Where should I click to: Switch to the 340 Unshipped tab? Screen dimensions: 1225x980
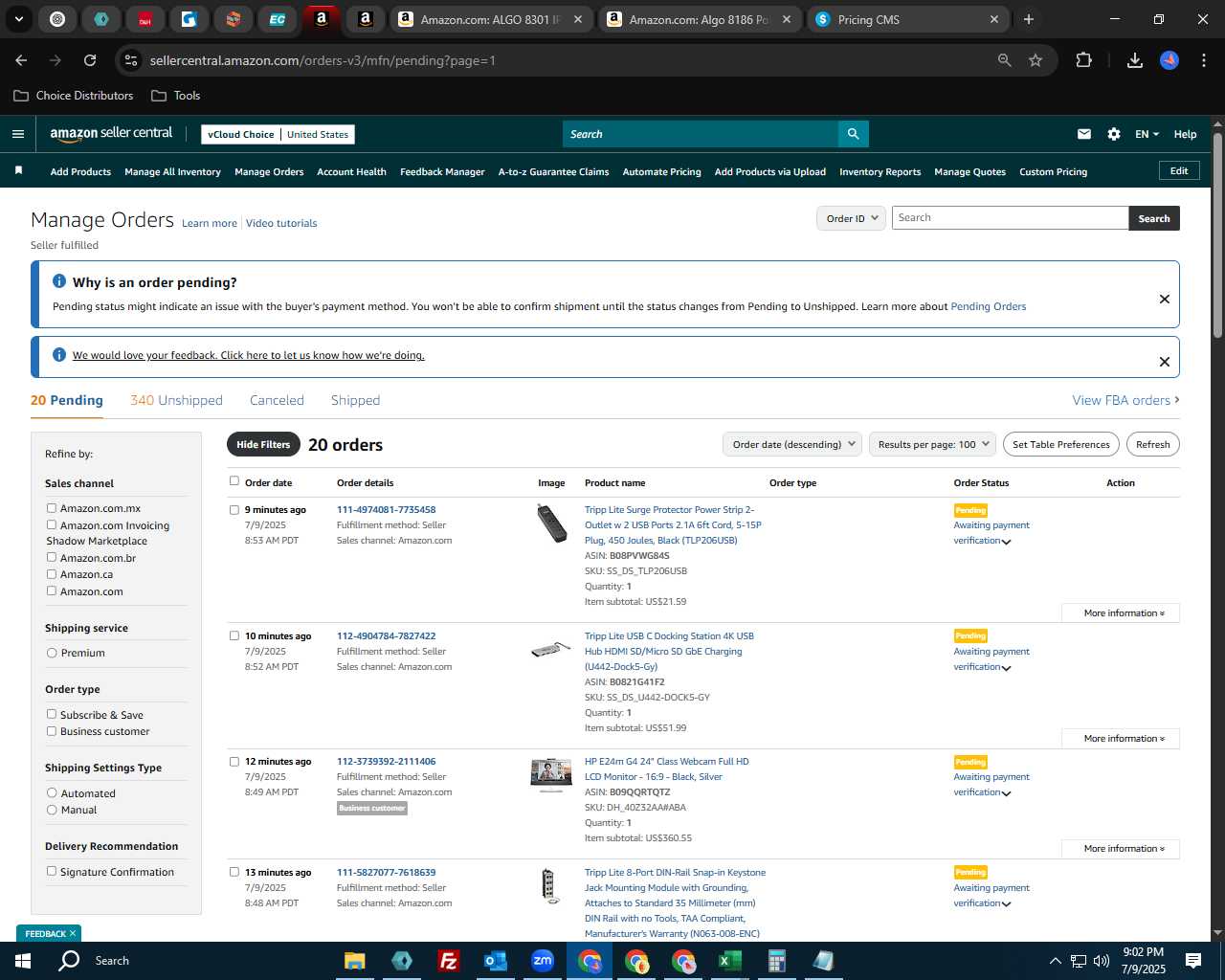point(176,400)
